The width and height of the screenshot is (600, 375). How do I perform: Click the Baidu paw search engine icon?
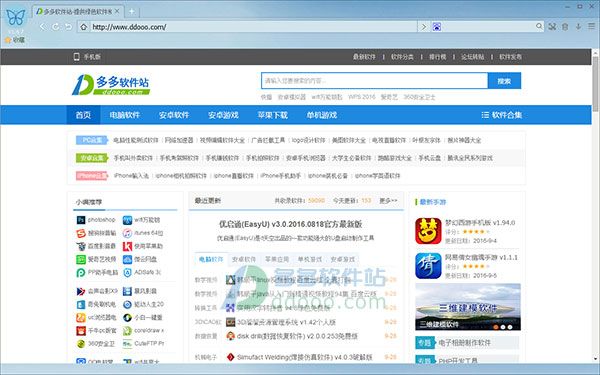[x=437, y=27]
